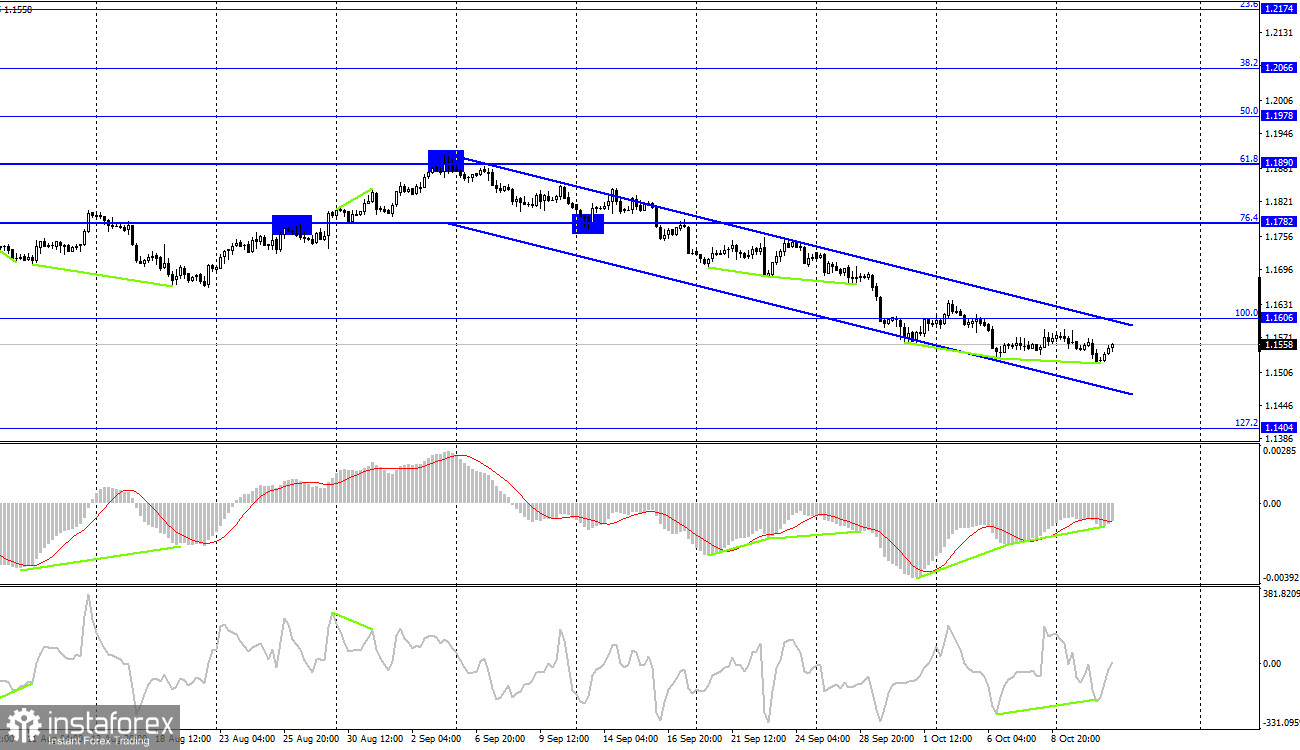Click the 6 Sep 20:00 time label
The width and height of the screenshot is (1300, 750).
coord(500,740)
